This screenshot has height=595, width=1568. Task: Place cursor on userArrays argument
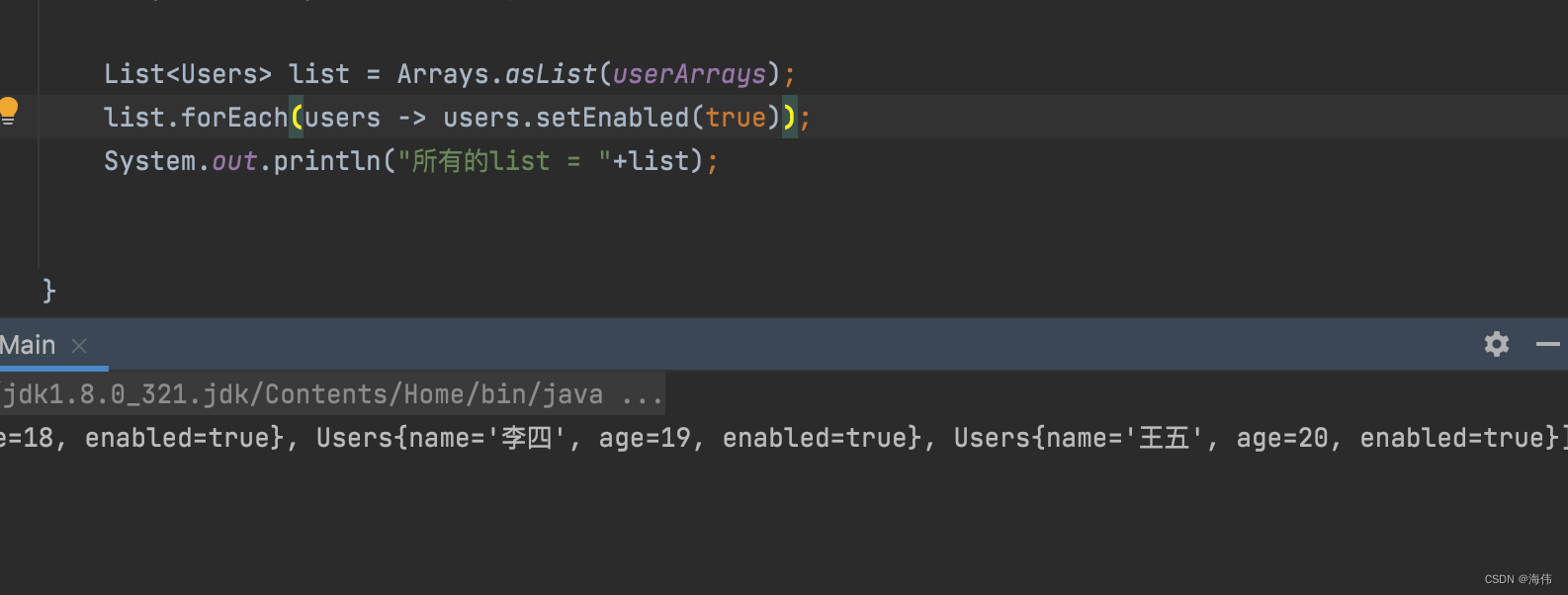click(689, 74)
